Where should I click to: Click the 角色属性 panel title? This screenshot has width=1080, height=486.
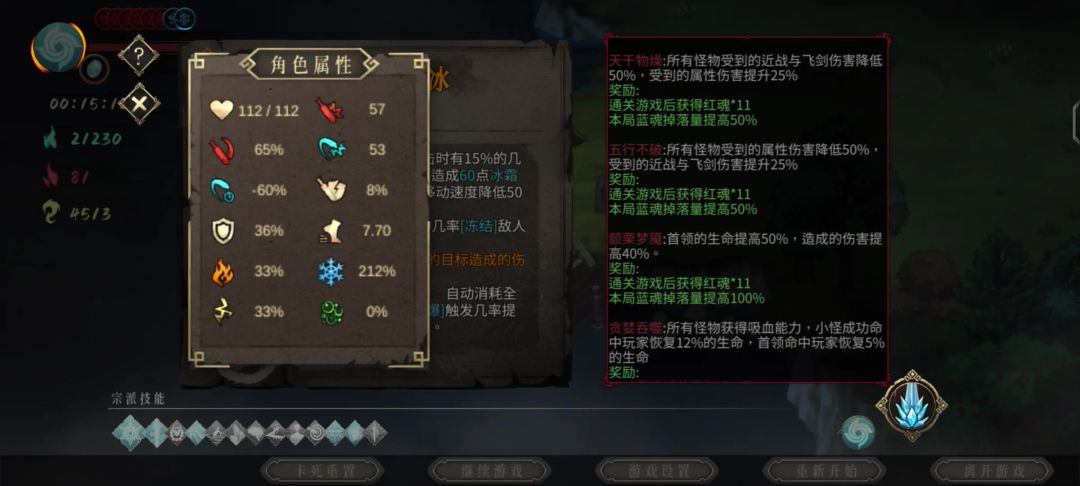point(310,65)
